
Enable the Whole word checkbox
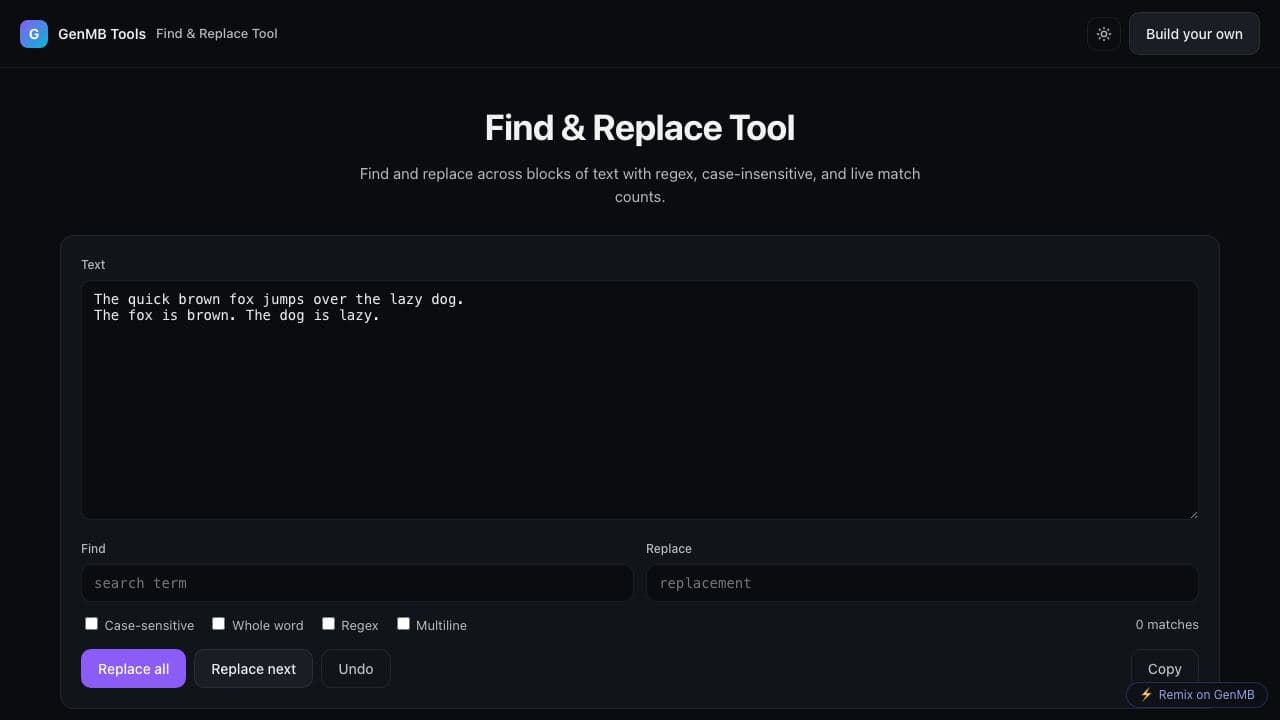(x=218, y=623)
